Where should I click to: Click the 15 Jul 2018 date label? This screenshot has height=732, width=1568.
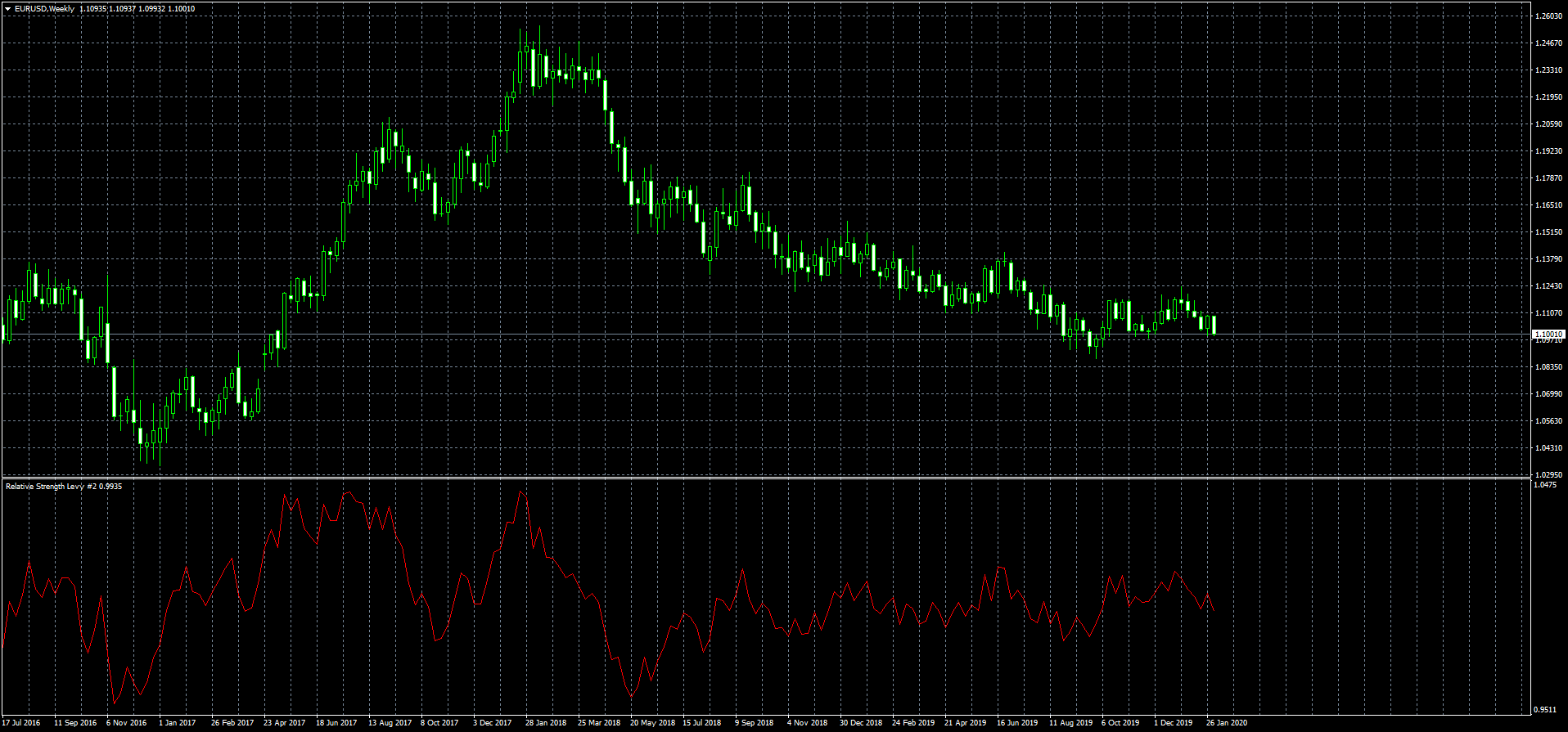(x=702, y=723)
